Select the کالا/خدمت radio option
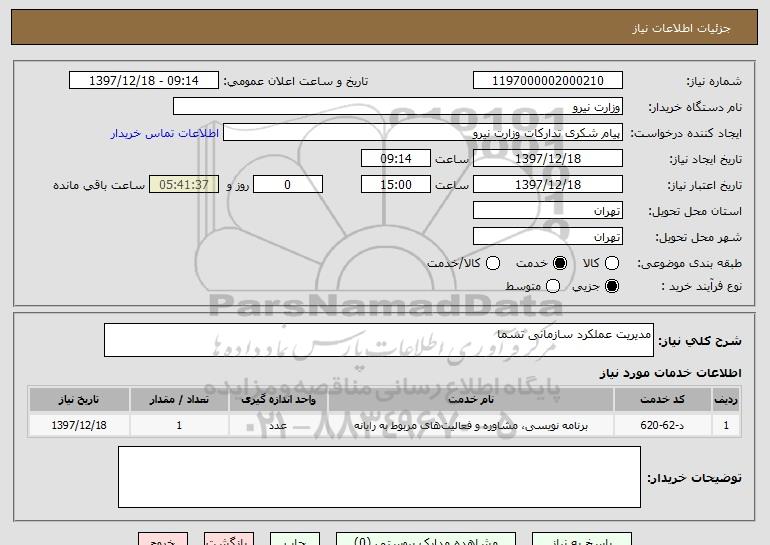Viewport: 770px width, 545px height. (x=493, y=263)
